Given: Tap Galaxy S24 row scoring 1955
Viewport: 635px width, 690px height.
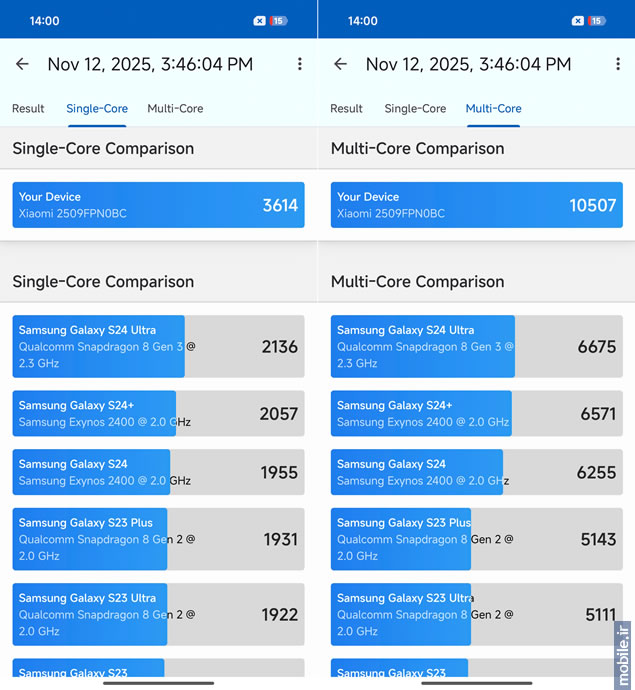Looking at the screenshot, I should point(158,472).
